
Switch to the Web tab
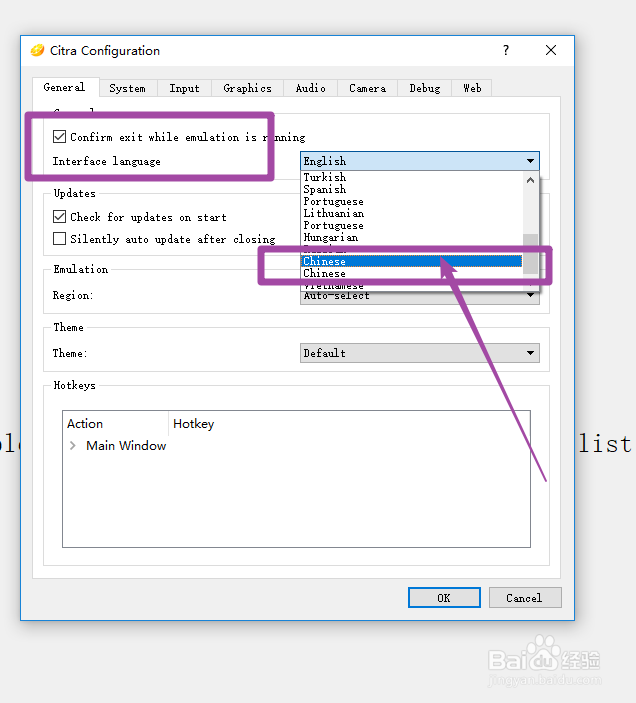472,88
